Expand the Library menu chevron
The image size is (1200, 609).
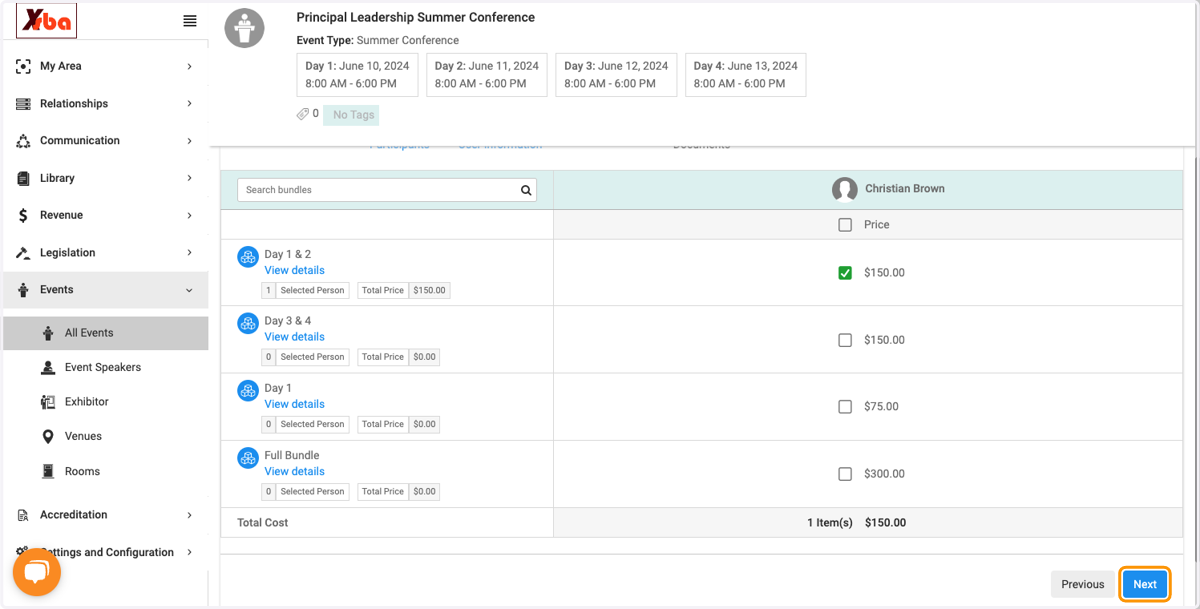pos(189,178)
